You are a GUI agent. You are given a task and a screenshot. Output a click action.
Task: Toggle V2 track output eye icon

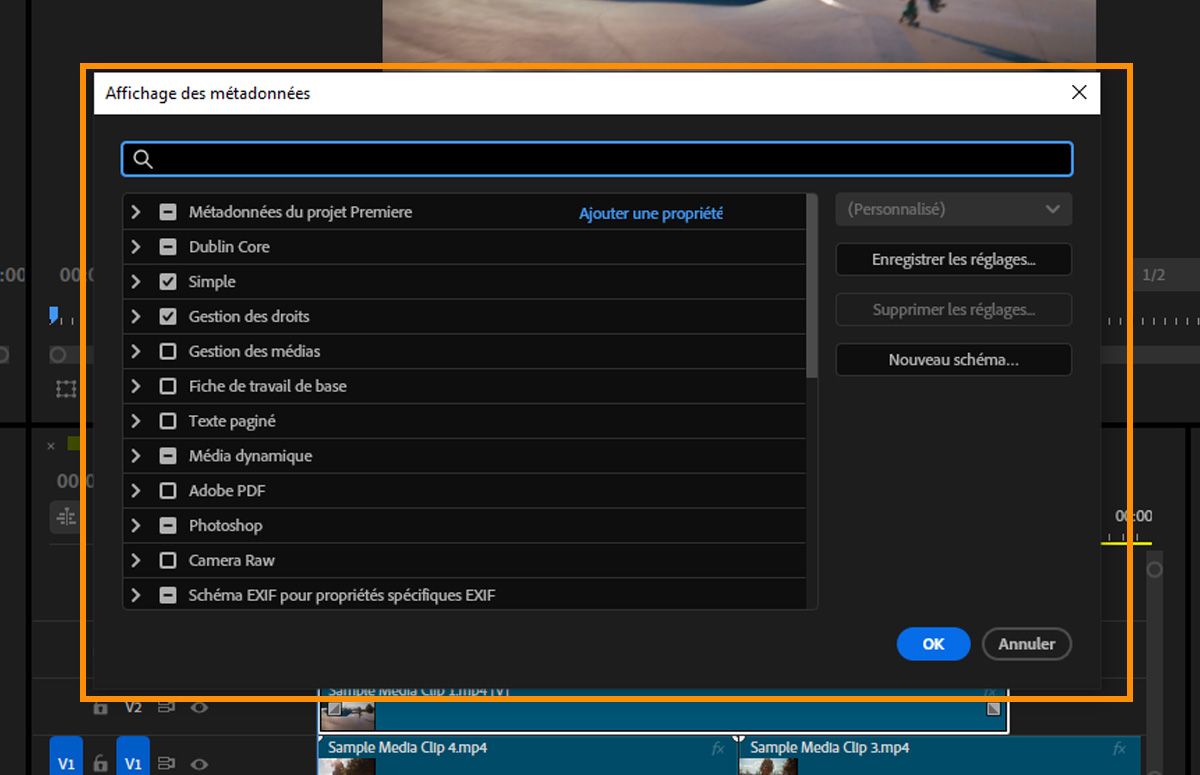click(199, 707)
